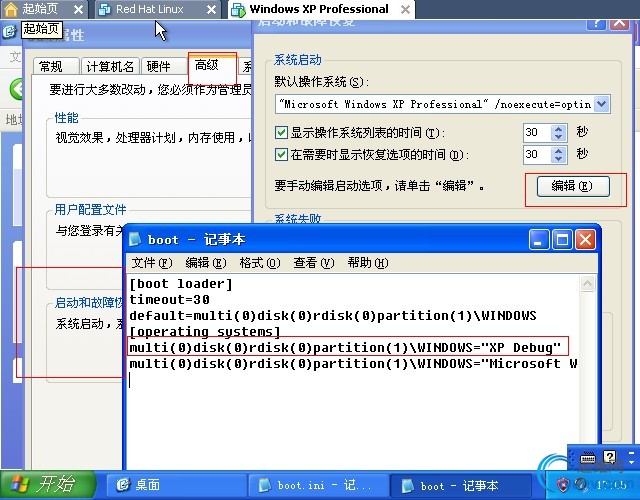
Task: Open the 硬件 tab
Action: tap(163, 66)
